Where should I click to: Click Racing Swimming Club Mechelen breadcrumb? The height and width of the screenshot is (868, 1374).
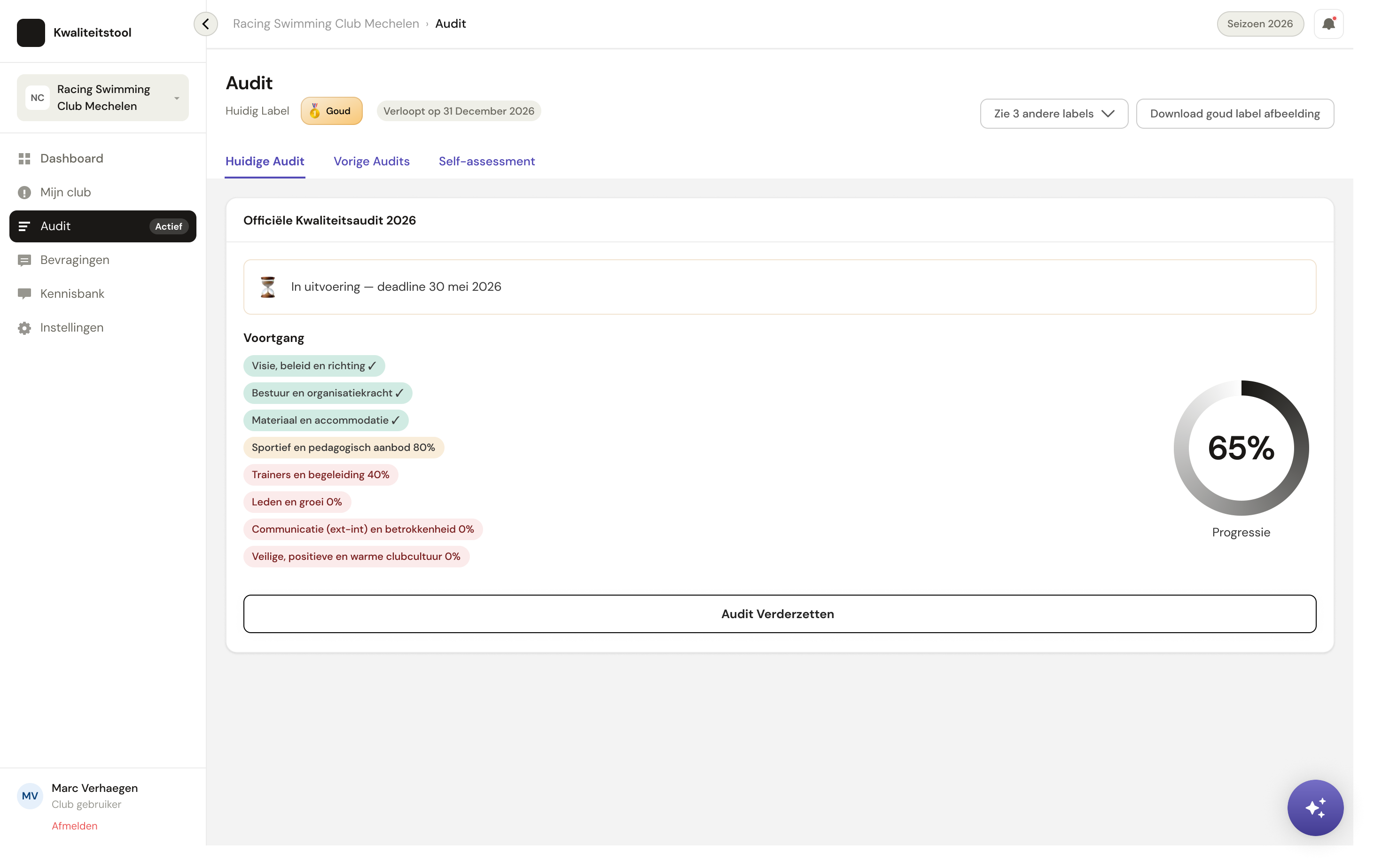(326, 24)
